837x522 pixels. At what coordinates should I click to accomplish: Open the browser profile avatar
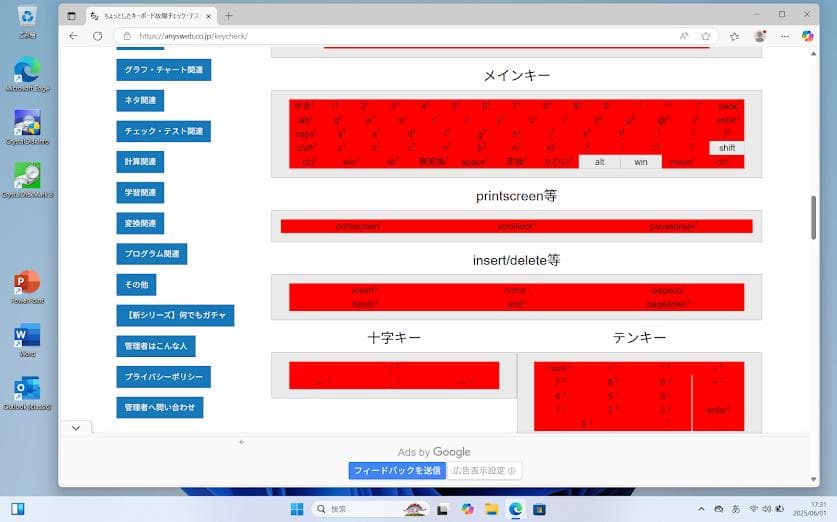point(760,36)
